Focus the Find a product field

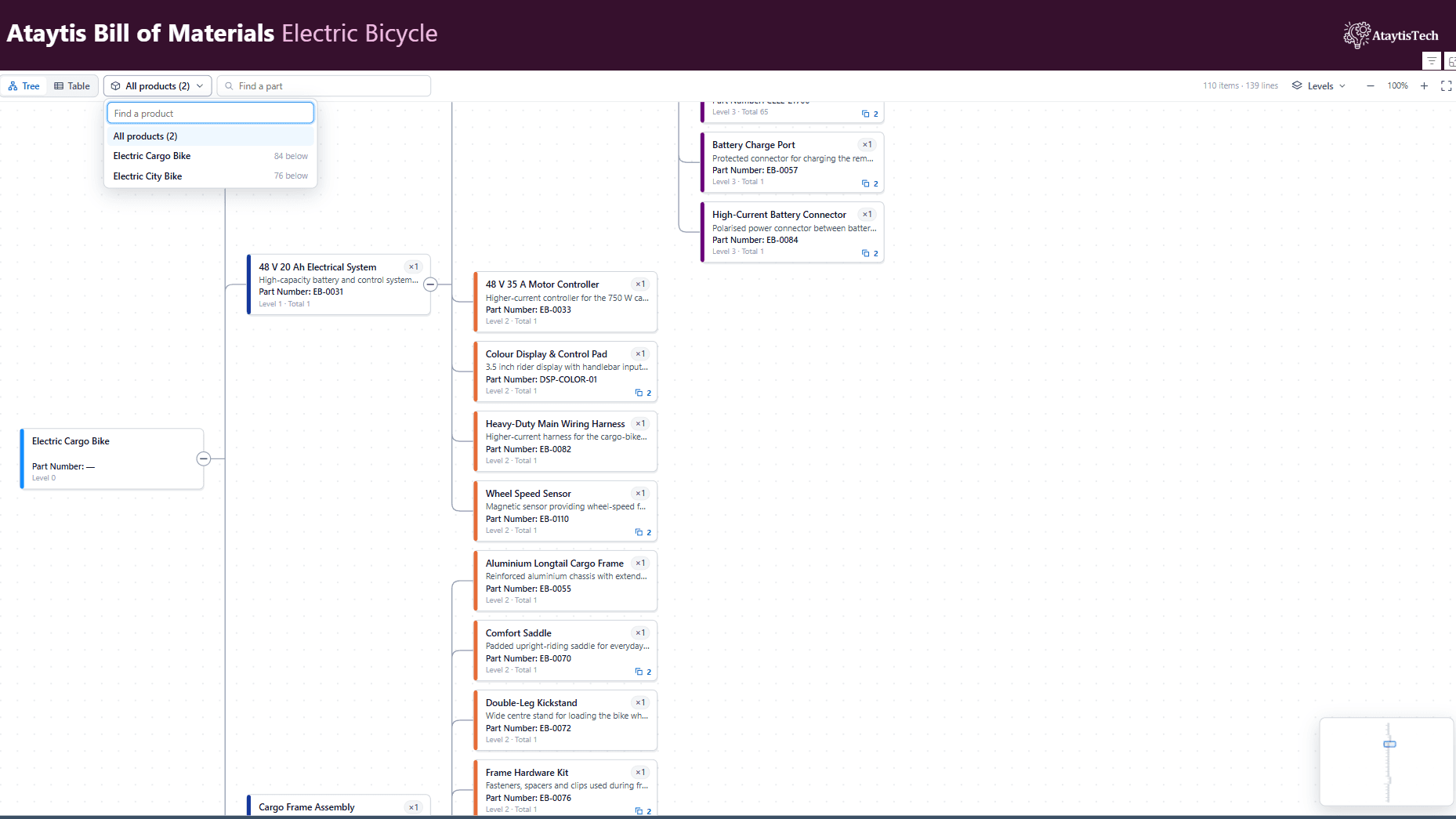point(211,114)
